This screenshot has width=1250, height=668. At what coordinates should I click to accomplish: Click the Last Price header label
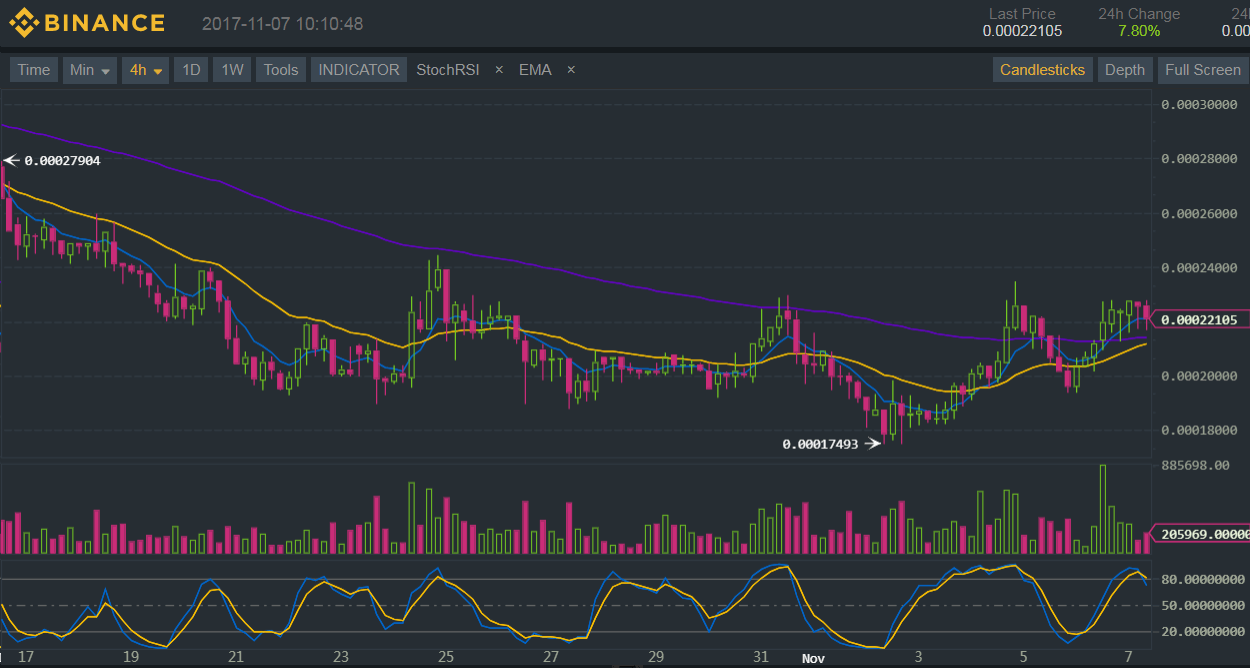[1022, 14]
